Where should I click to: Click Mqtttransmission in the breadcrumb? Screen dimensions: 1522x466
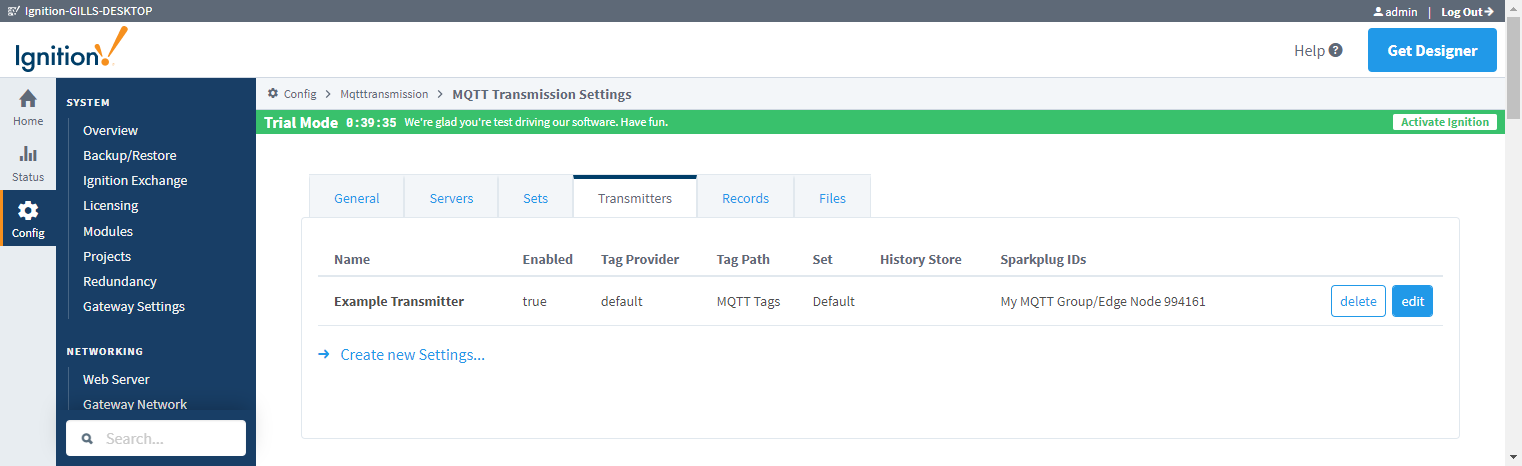tap(384, 93)
